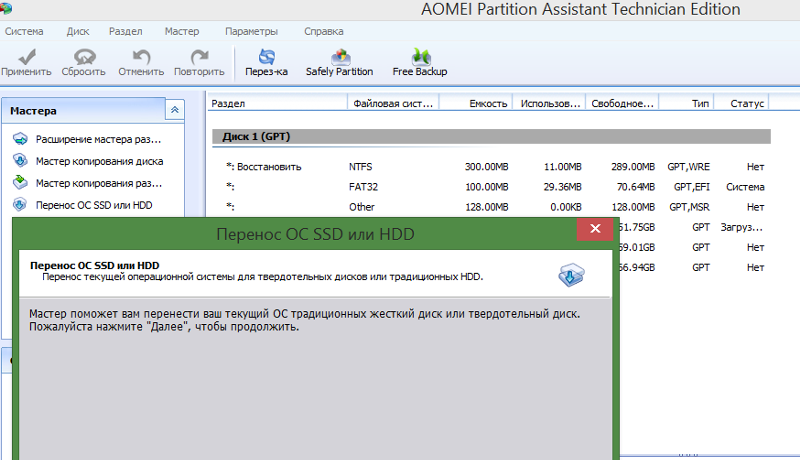
Task: Click the Перез-ка reload toolbar icon
Action: pos(266,56)
